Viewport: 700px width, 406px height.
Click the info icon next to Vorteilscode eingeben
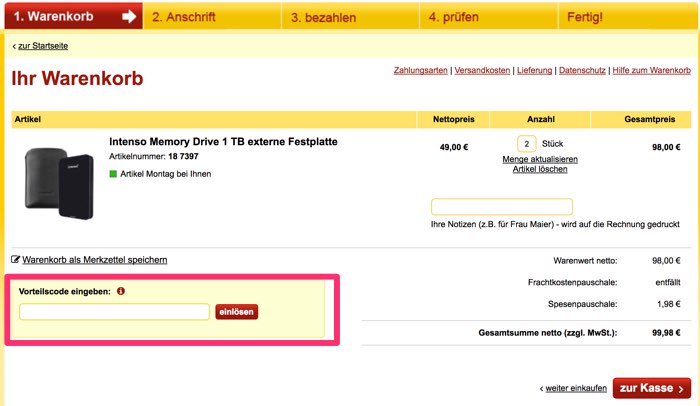[x=121, y=291]
